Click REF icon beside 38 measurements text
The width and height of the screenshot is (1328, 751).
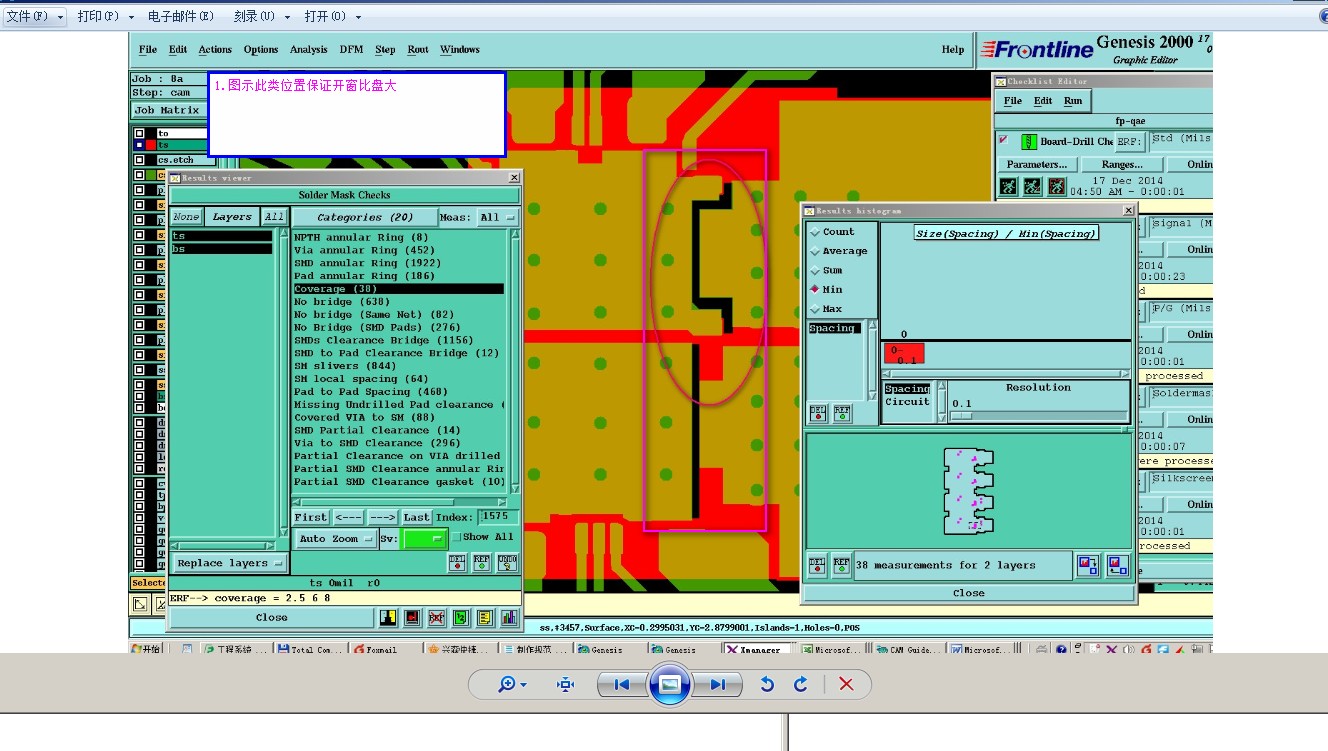(x=842, y=565)
